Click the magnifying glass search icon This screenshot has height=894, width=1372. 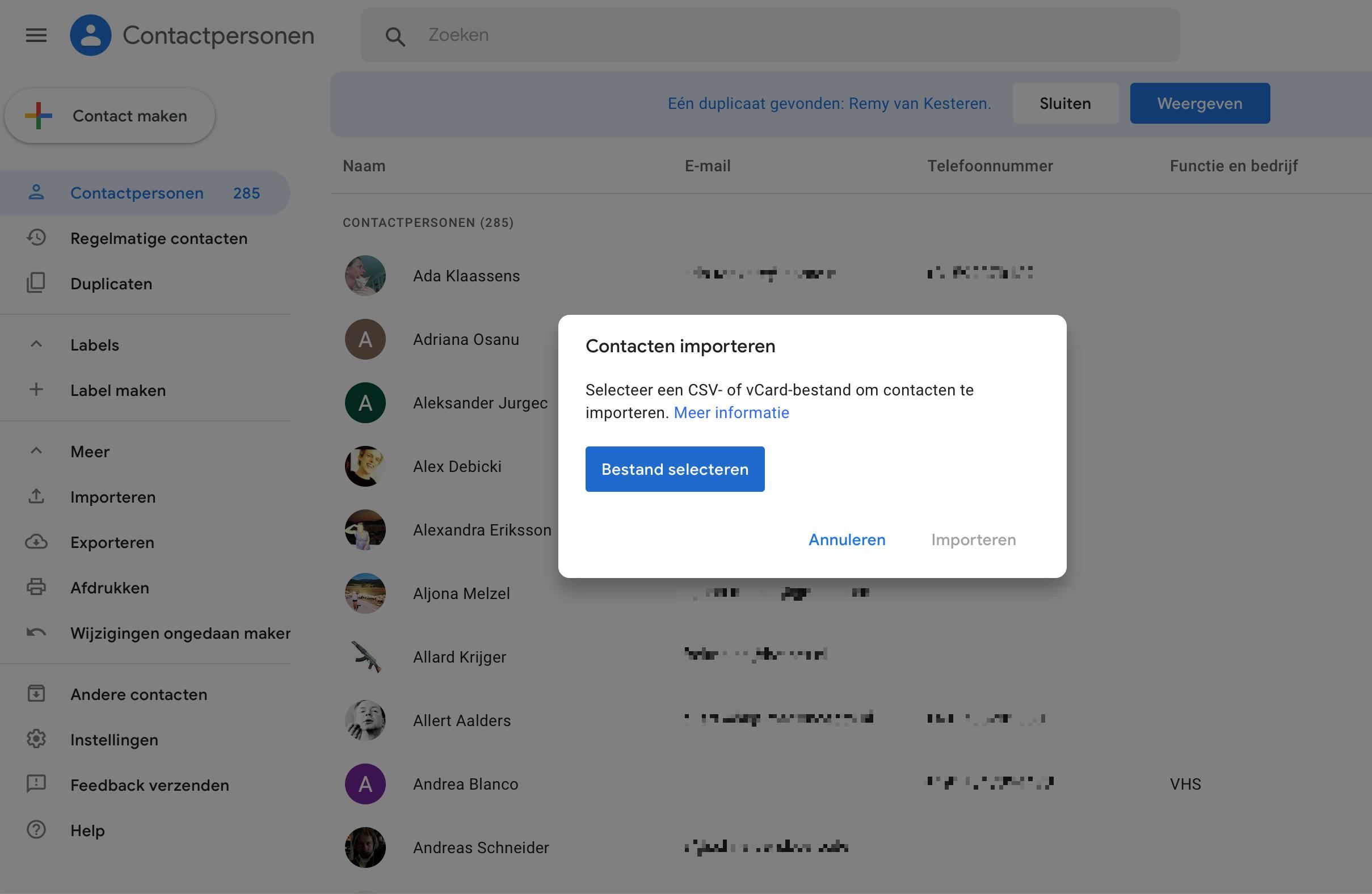pos(395,36)
